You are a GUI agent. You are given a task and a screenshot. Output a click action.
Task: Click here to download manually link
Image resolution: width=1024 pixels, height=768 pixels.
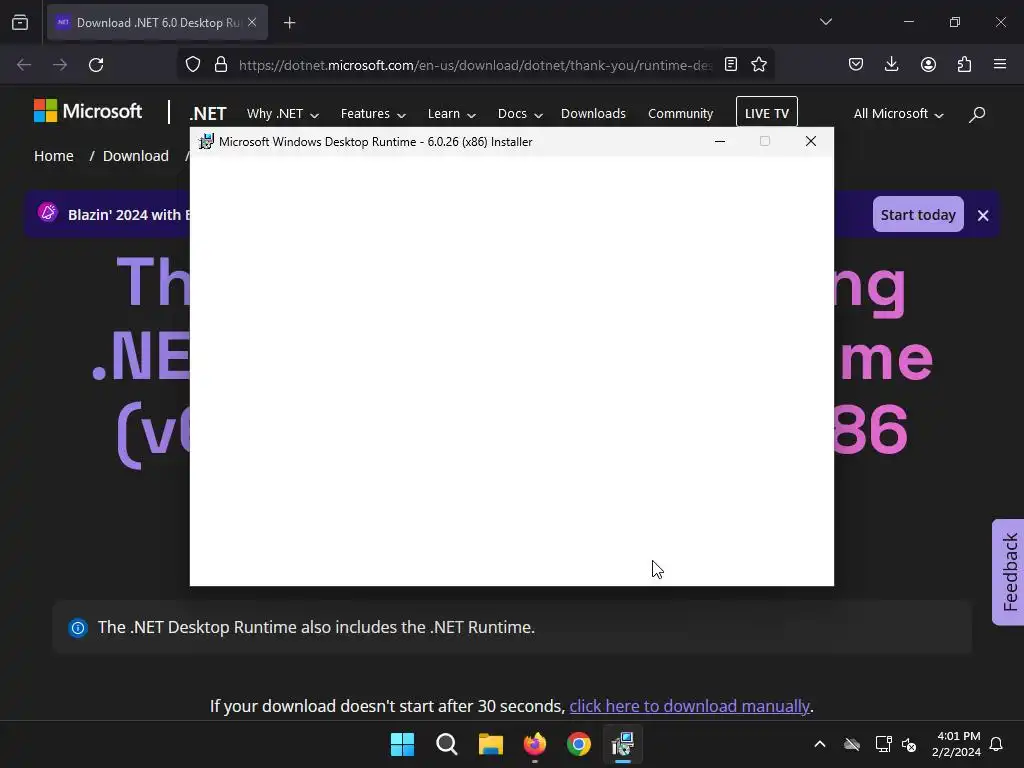click(689, 706)
